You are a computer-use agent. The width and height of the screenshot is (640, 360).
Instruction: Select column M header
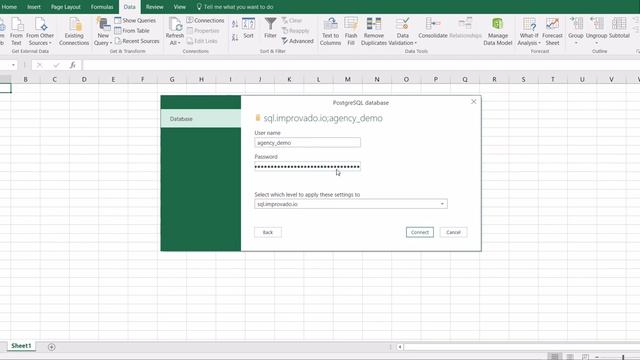[347, 79]
